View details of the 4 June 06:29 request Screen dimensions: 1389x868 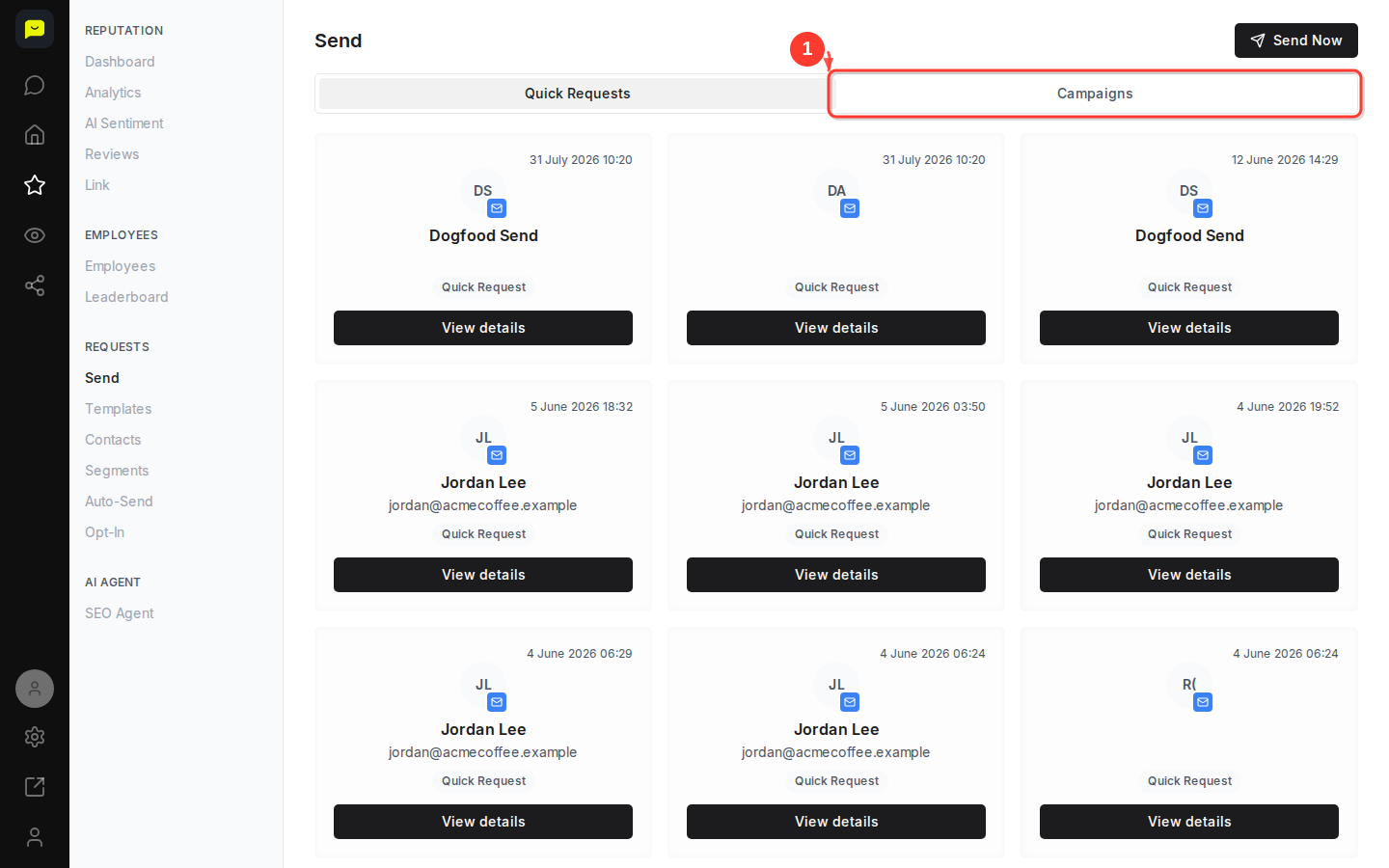pyautogui.click(x=483, y=822)
